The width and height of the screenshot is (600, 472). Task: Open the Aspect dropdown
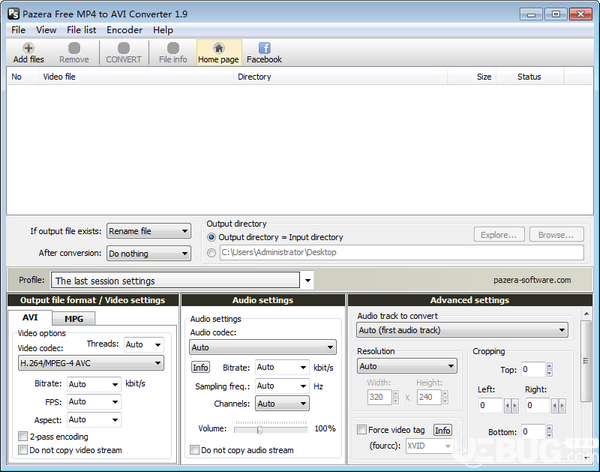click(x=94, y=420)
